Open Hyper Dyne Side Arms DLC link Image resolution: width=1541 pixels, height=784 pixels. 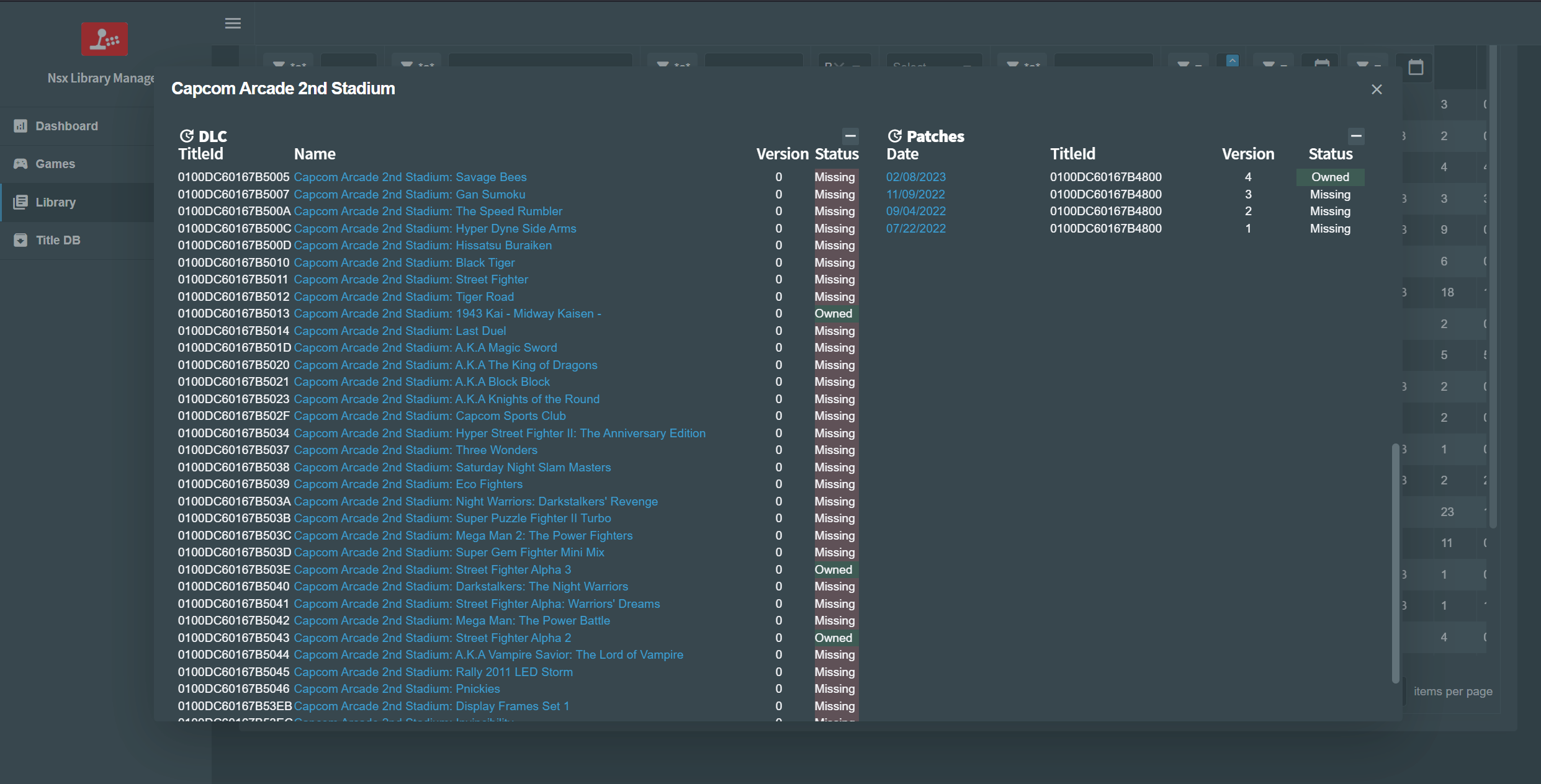click(435, 228)
